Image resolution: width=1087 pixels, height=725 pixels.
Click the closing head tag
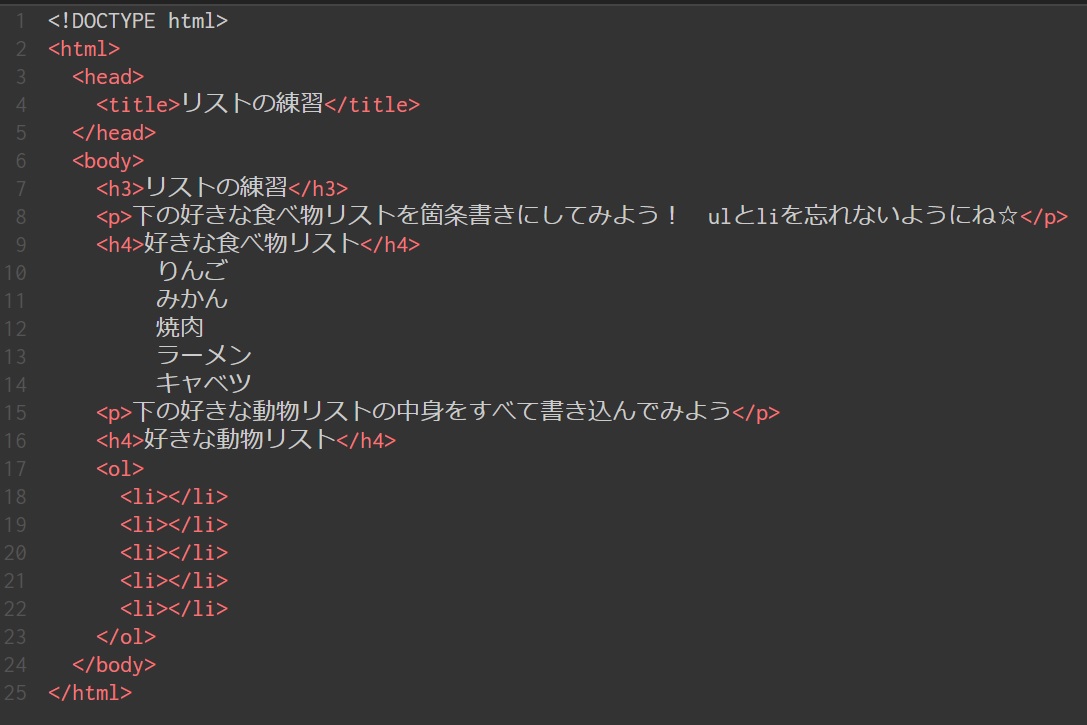click(x=114, y=132)
